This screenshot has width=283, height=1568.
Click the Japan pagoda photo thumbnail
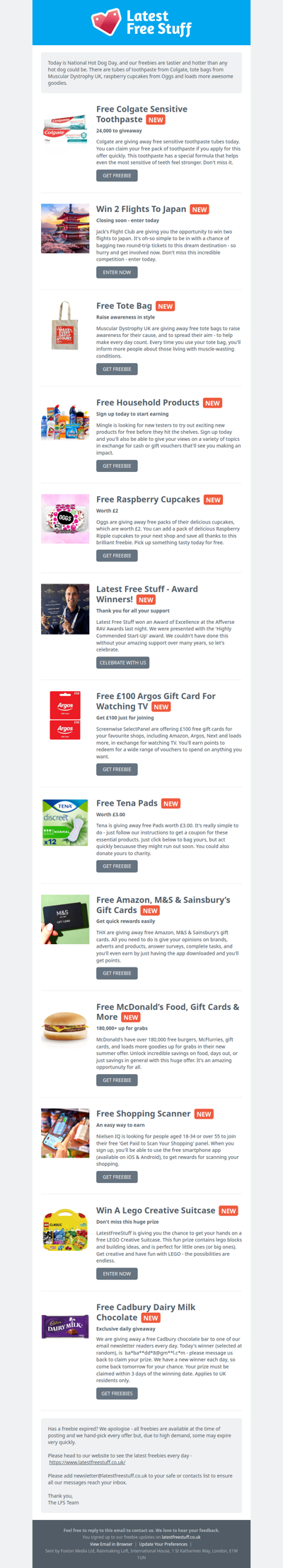(x=65, y=223)
